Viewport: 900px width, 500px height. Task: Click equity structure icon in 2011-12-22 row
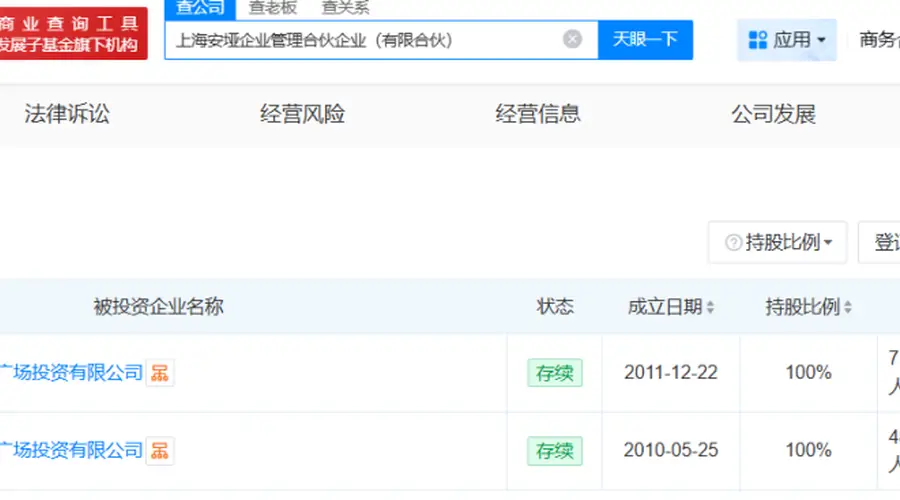[160, 373]
